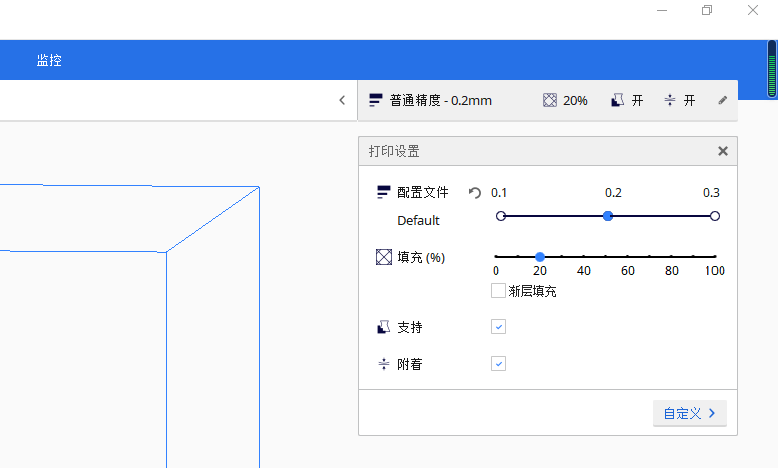Screen dimensions: 778x468
Task: Open the 自定义 settings button
Action: [689, 413]
